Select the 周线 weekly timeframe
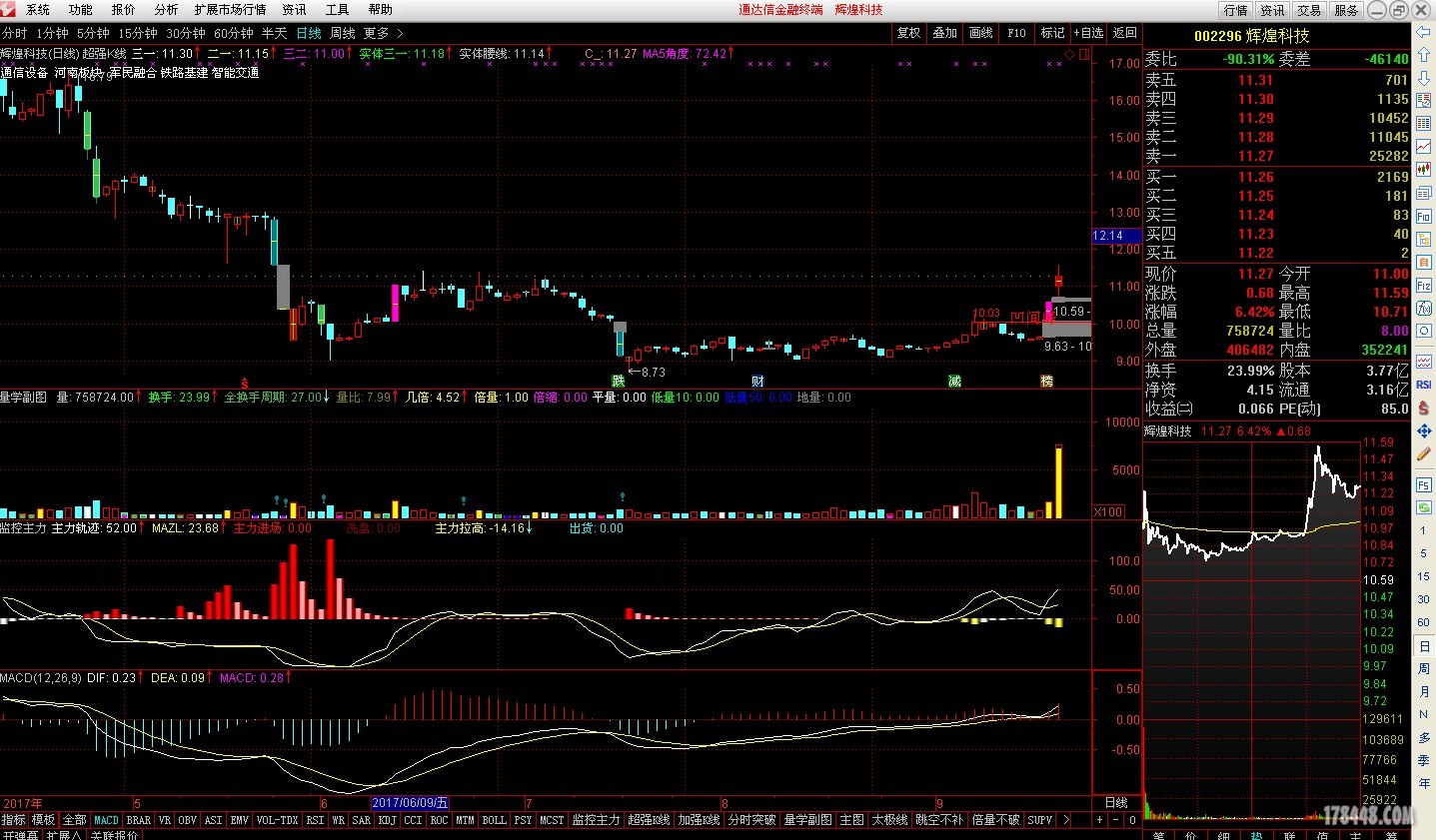Image resolution: width=1436 pixels, height=840 pixels. [x=343, y=33]
